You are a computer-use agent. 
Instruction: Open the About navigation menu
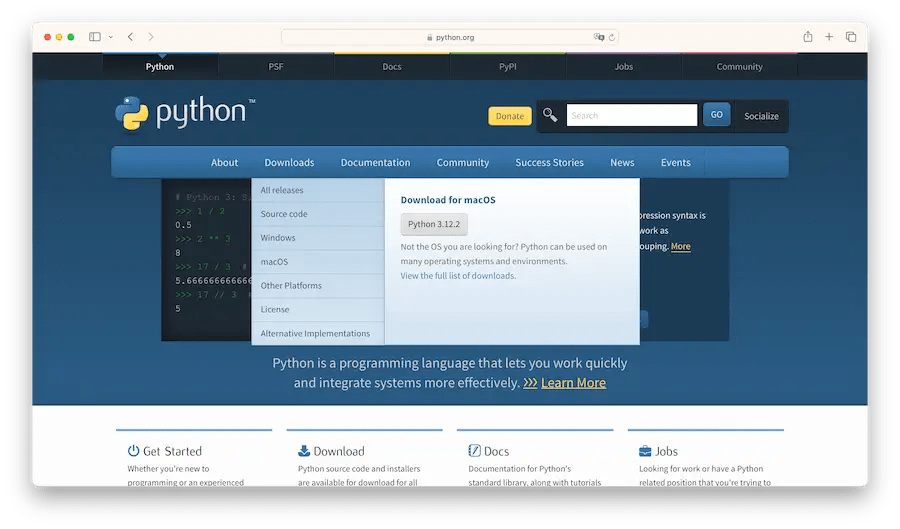[x=224, y=162]
